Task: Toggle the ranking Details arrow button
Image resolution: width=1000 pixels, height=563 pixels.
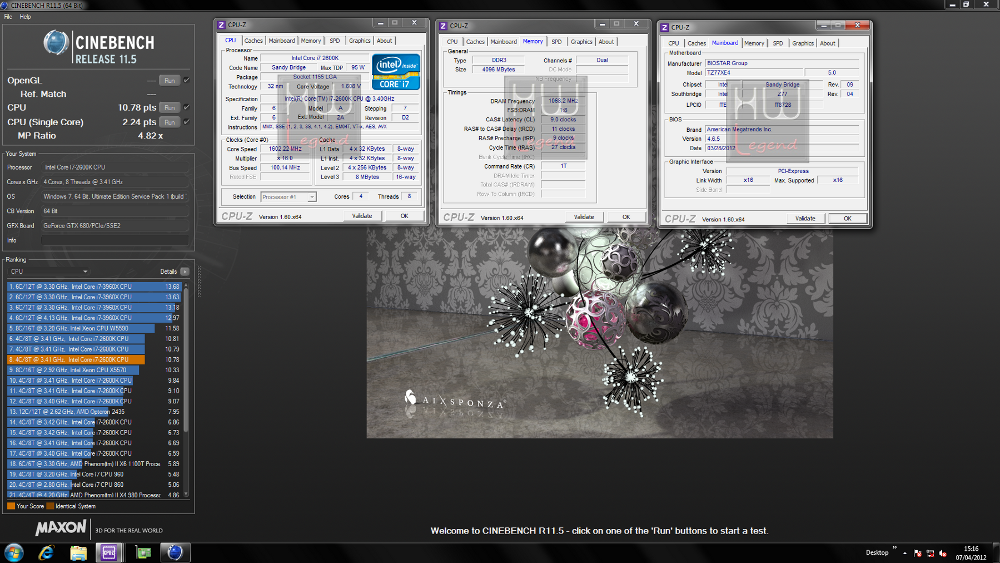Action: 185,272
